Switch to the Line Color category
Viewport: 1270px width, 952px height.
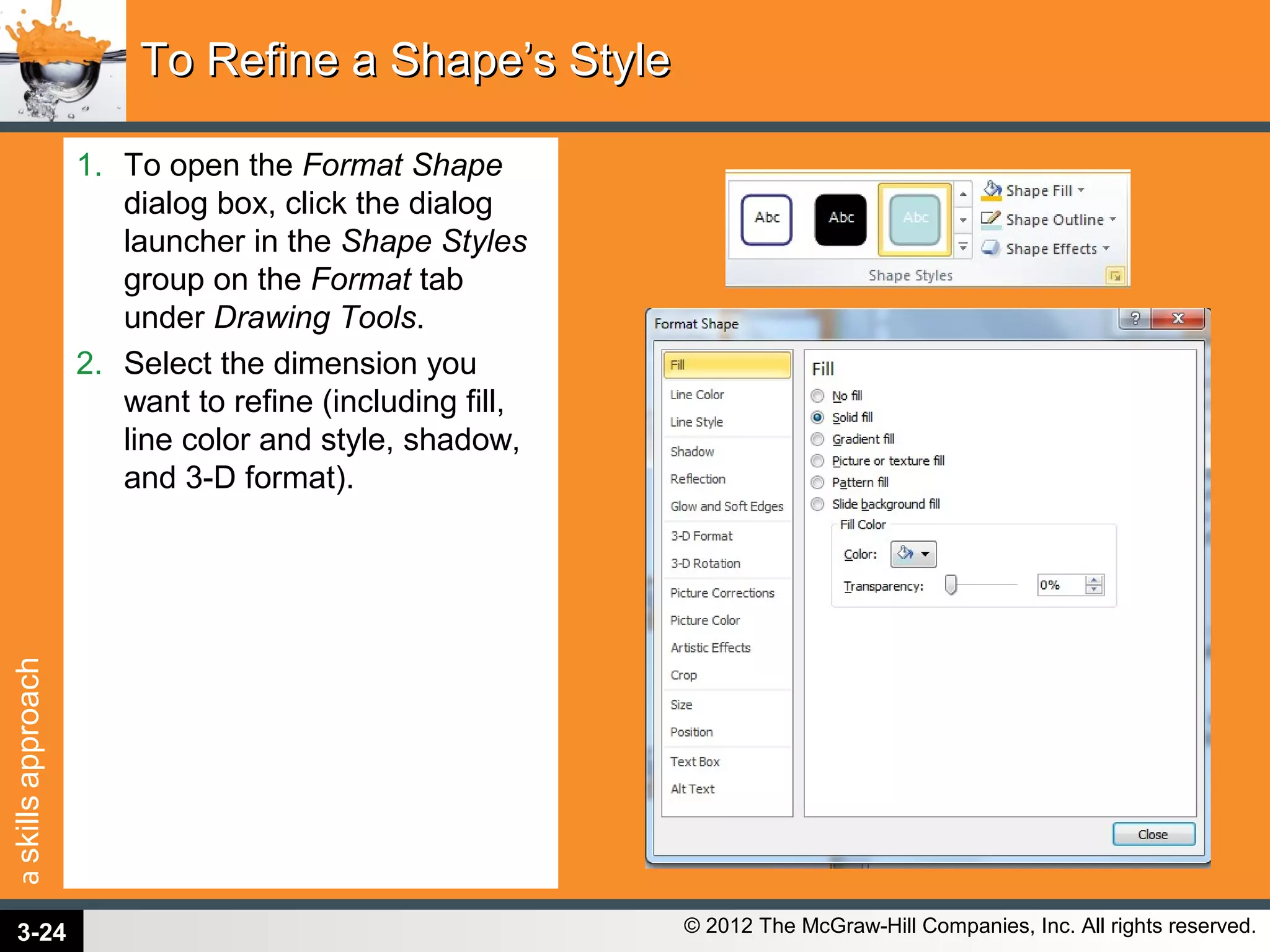(697, 395)
